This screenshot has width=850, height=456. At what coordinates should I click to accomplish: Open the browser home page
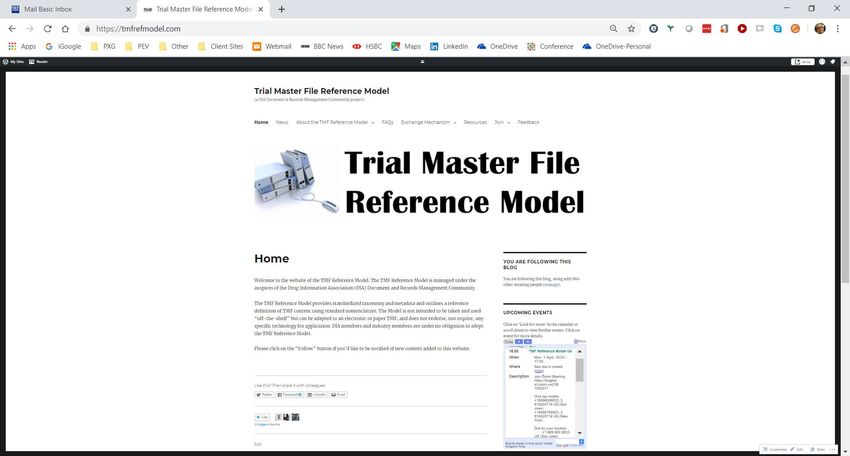point(65,29)
